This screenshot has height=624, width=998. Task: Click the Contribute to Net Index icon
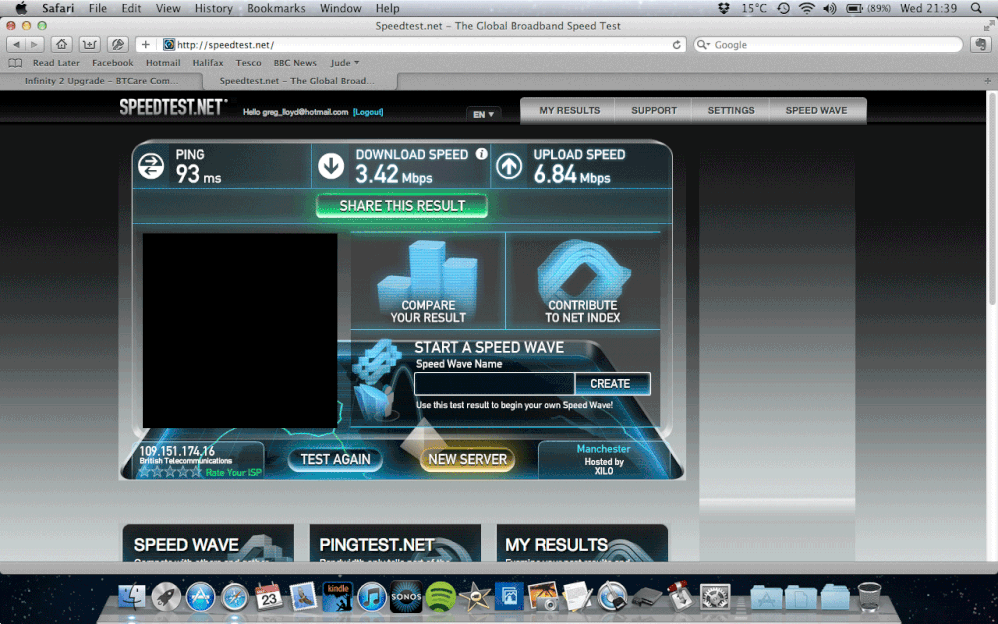(x=582, y=281)
